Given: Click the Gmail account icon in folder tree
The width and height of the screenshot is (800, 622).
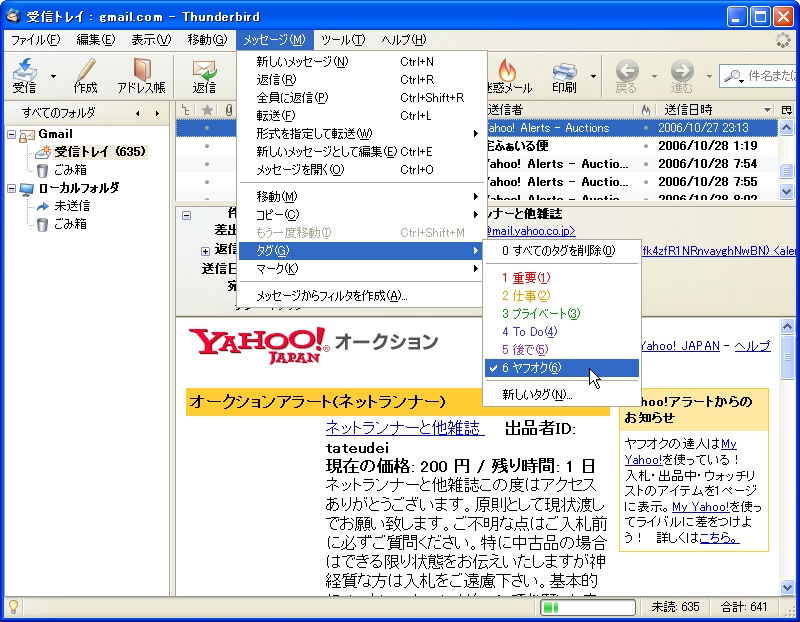Looking at the screenshot, I should click(27, 135).
